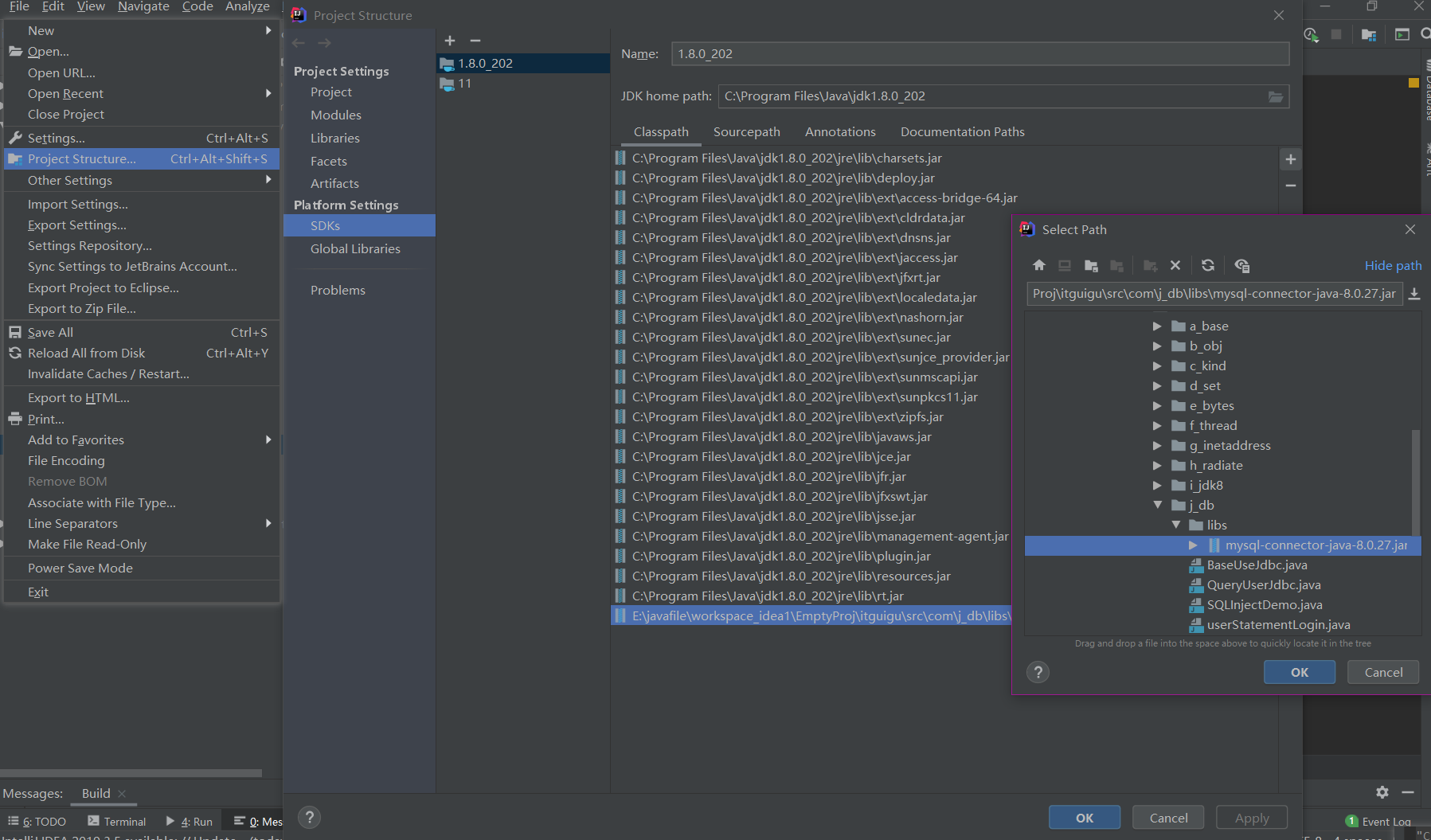Expand the i_jdk8 folder

1157,486
